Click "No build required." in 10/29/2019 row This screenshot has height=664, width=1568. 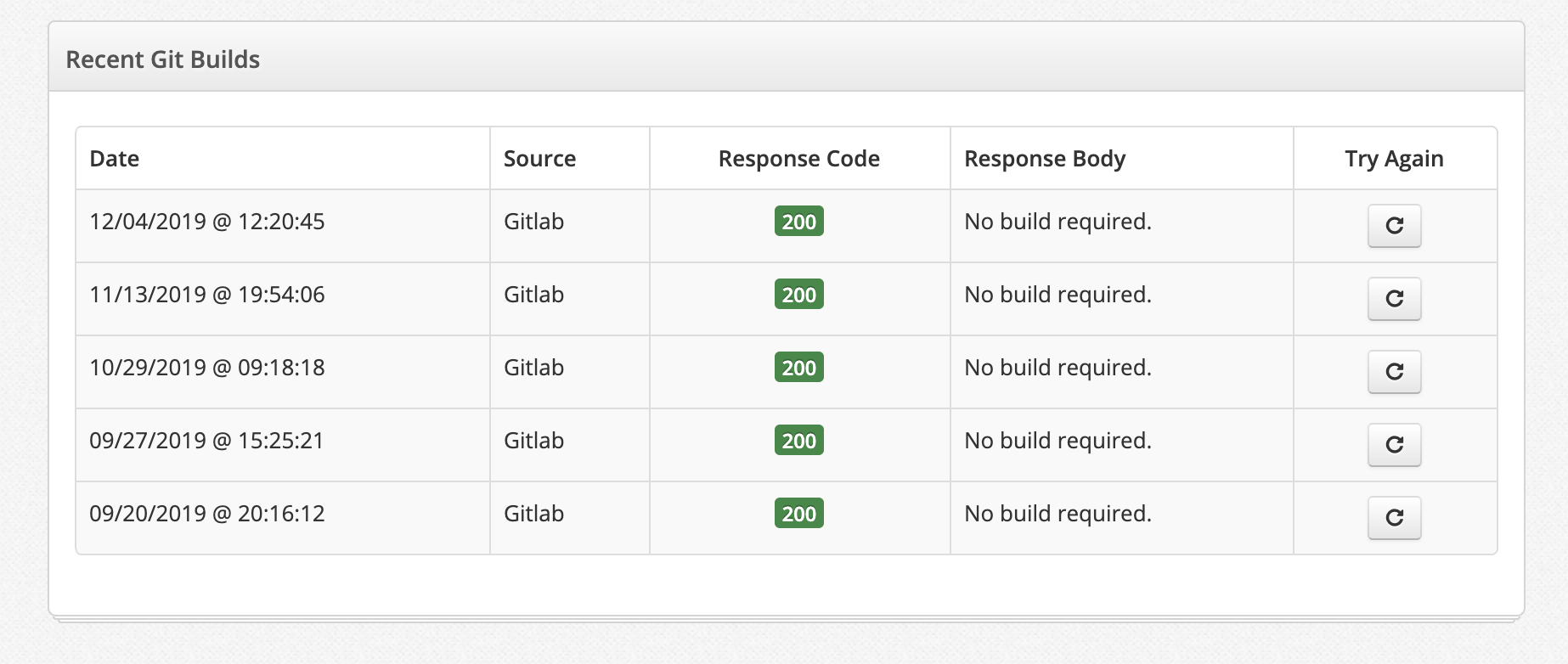pyautogui.click(x=1058, y=368)
